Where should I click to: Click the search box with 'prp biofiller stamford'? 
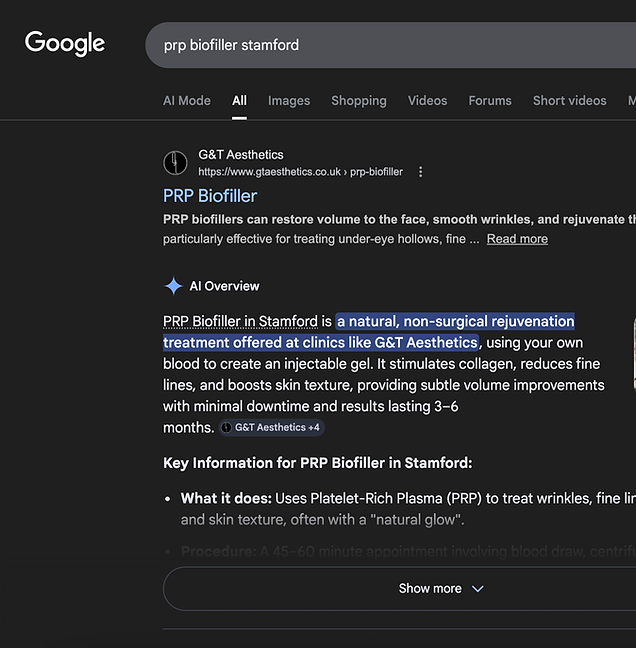[390, 45]
